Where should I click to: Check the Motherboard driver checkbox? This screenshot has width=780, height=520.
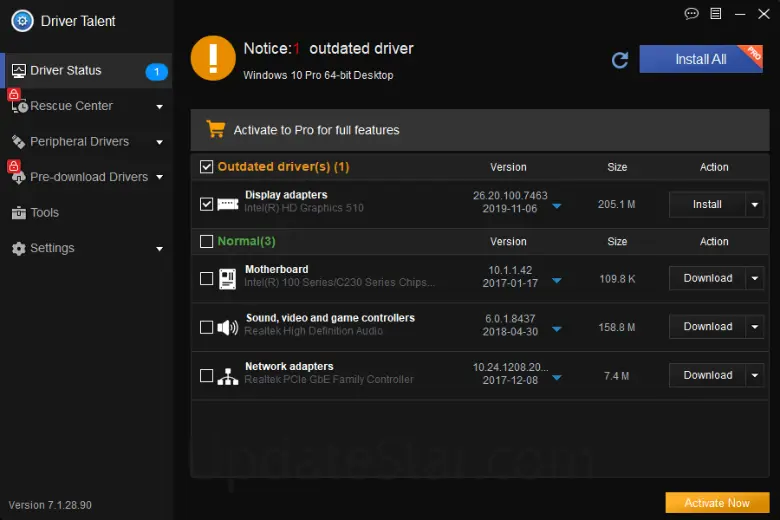(x=206, y=279)
